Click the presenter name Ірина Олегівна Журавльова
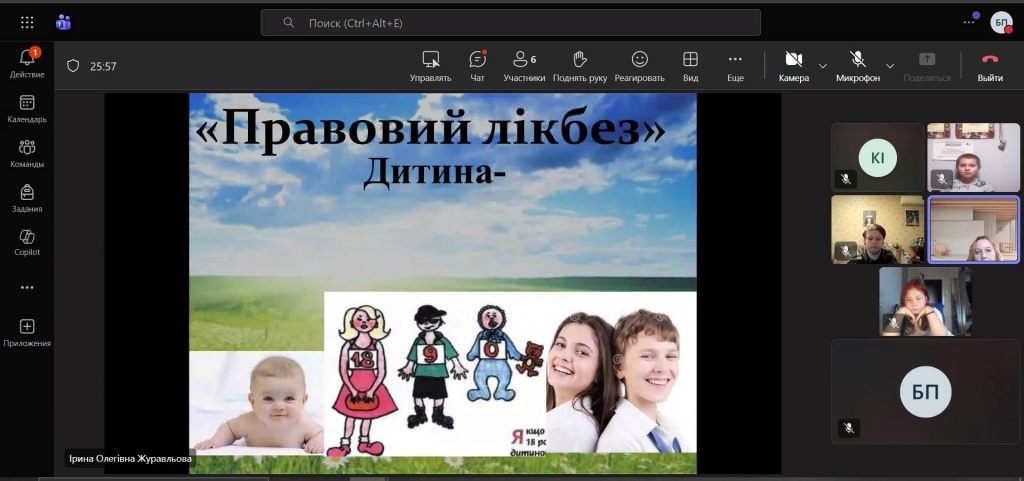Image resolution: width=1024 pixels, height=481 pixels. pyautogui.click(x=131, y=459)
